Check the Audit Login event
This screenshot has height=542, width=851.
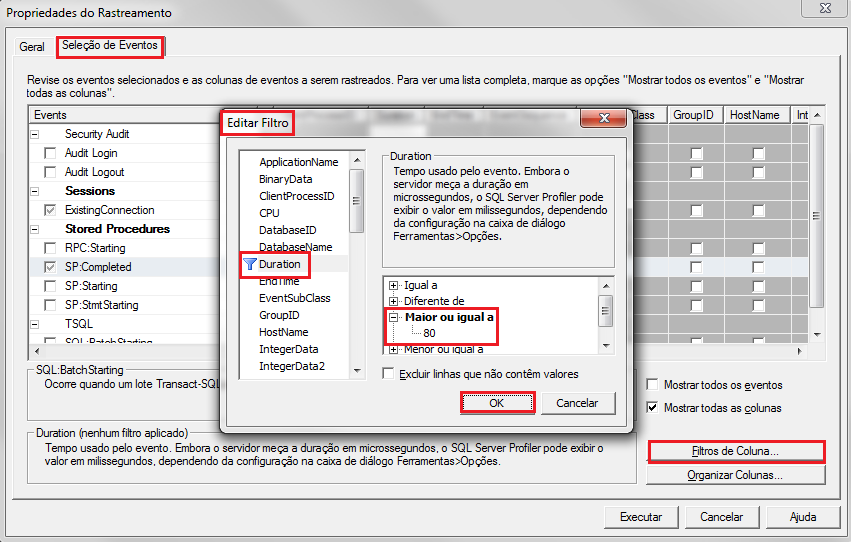tap(50, 153)
